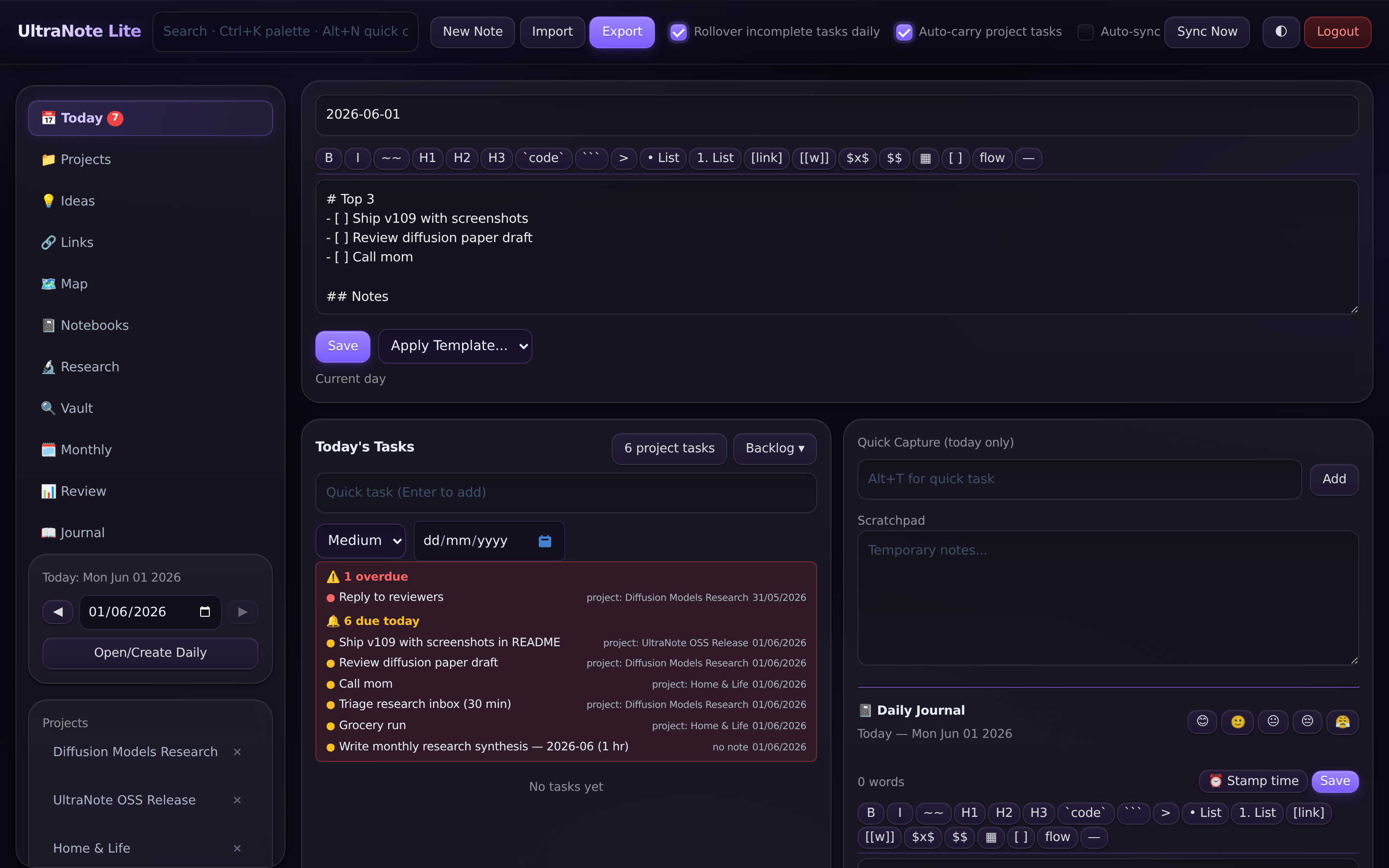
Task: Open Links in sidebar
Action: point(150,243)
